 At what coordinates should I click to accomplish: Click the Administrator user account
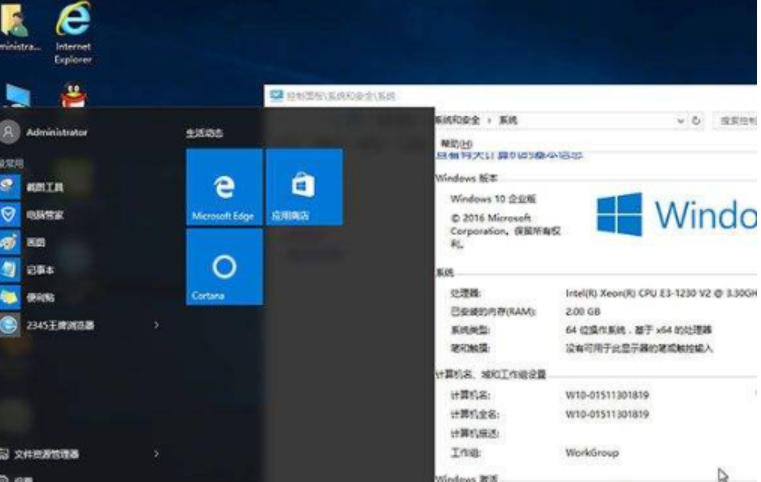pyautogui.click(x=56, y=132)
